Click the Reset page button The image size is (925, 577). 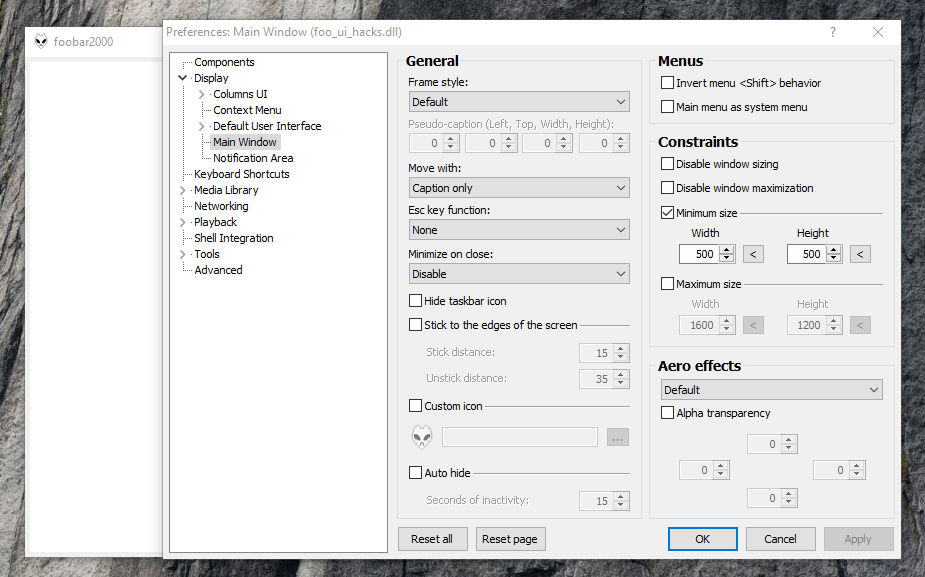510,539
